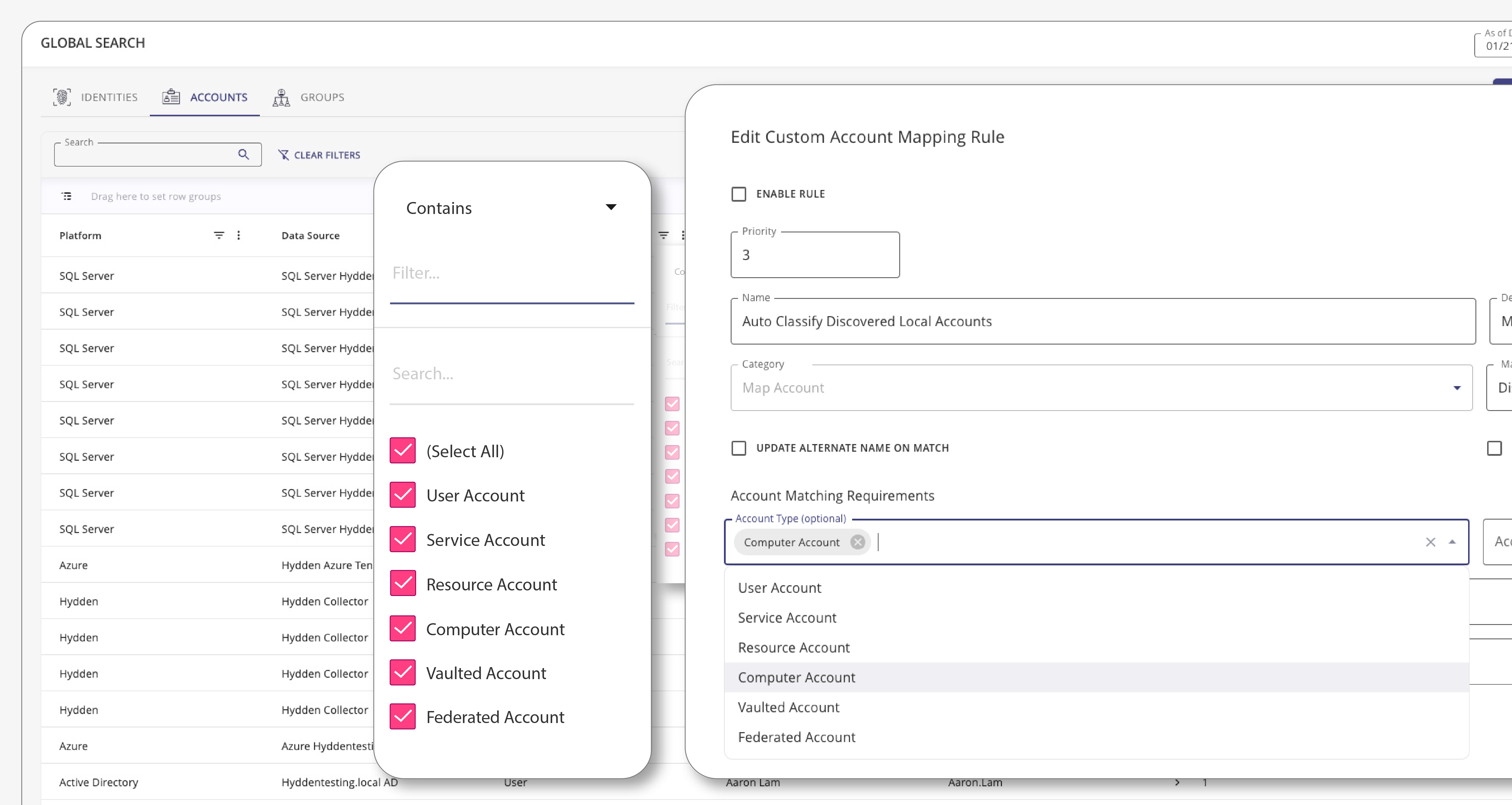
Task: Collapse the Account Type dropdown arrow
Action: pos(1452,542)
